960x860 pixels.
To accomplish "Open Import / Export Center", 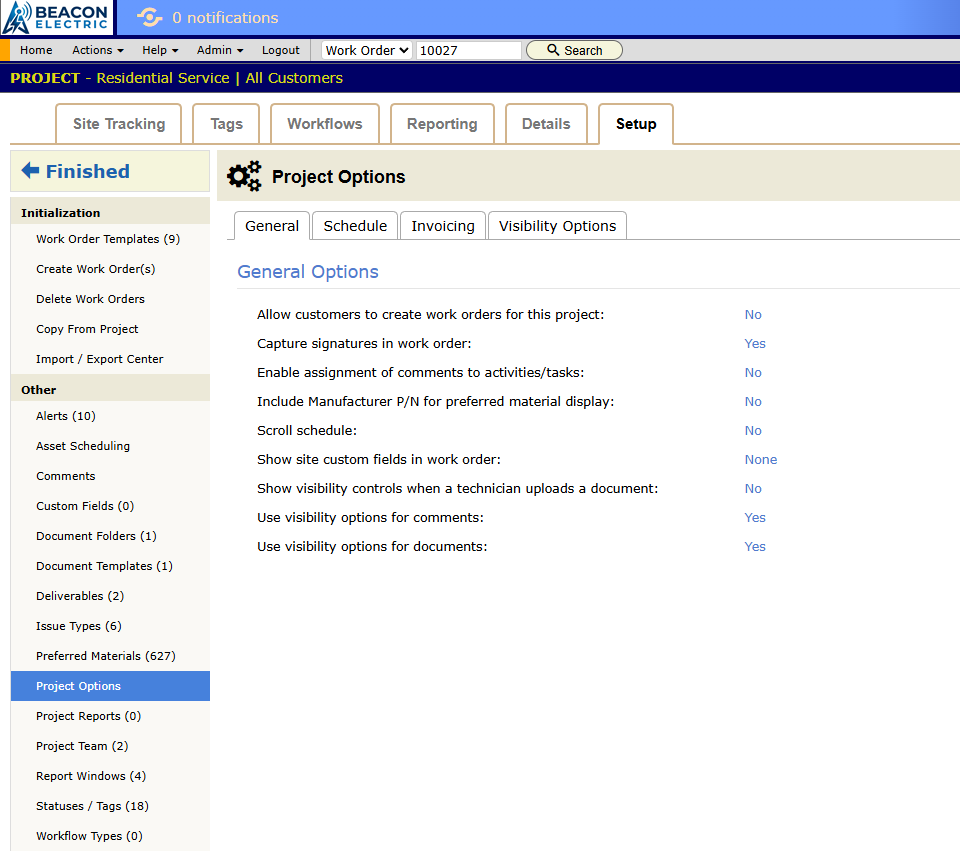I will coord(100,359).
